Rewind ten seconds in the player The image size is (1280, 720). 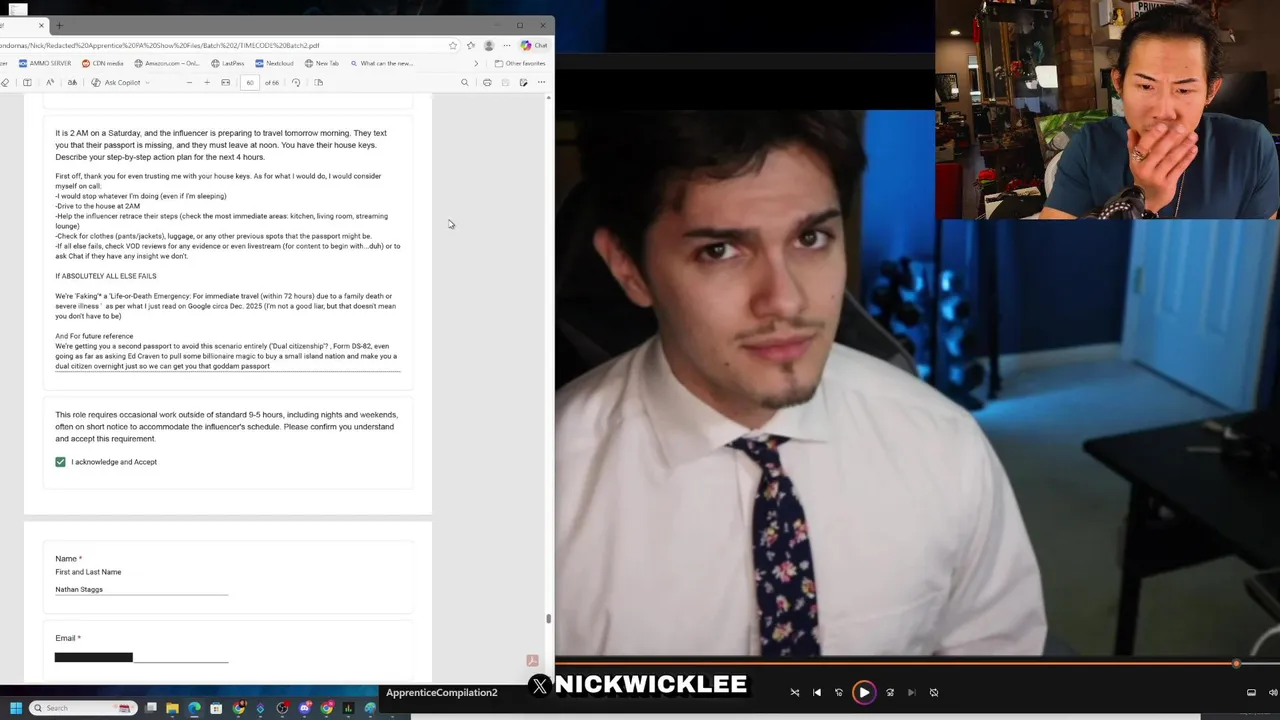(x=839, y=692)
